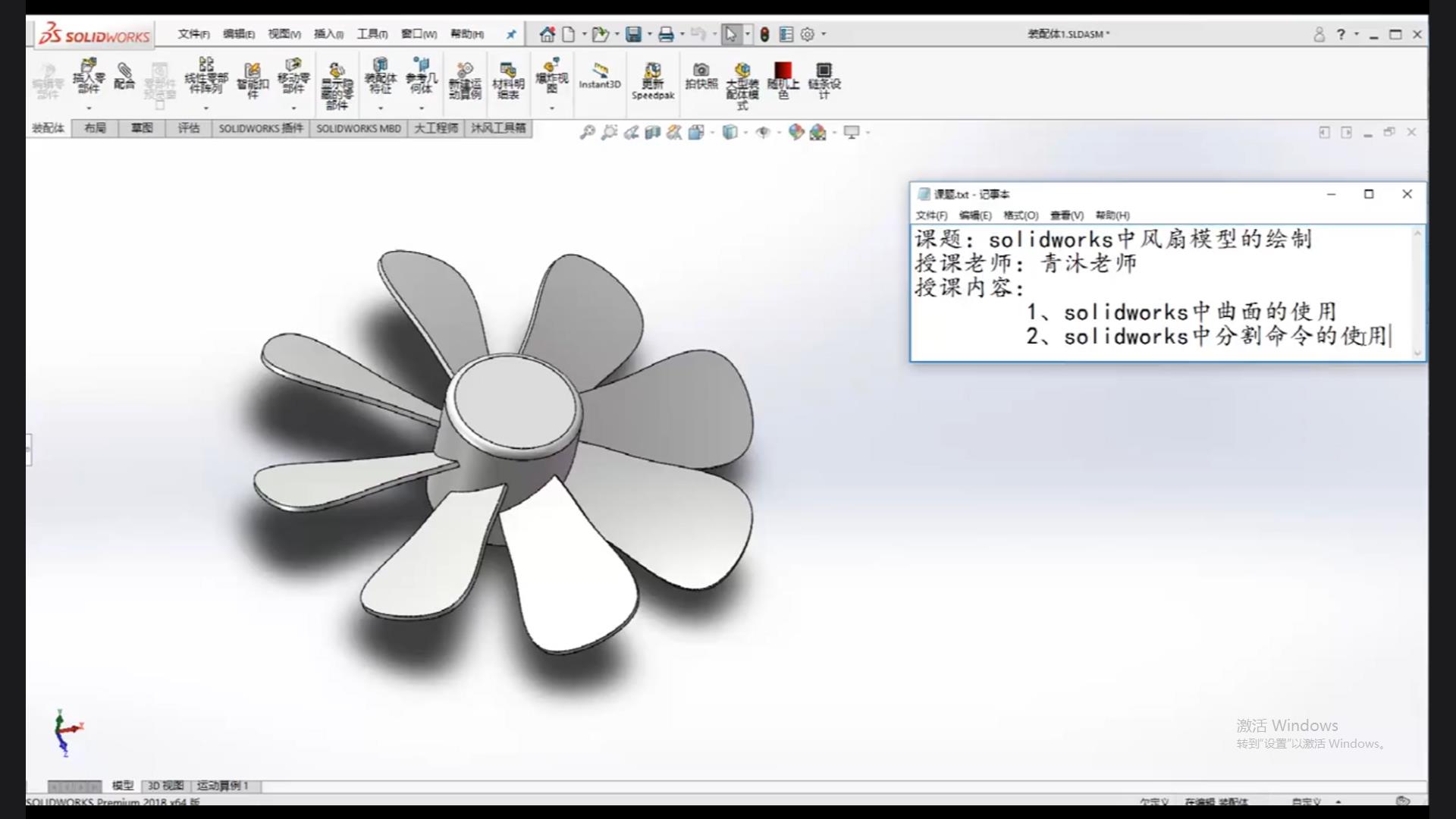Expand the Open file dropdown arrow
This screenshot has width=1456, height=819.
617,34
